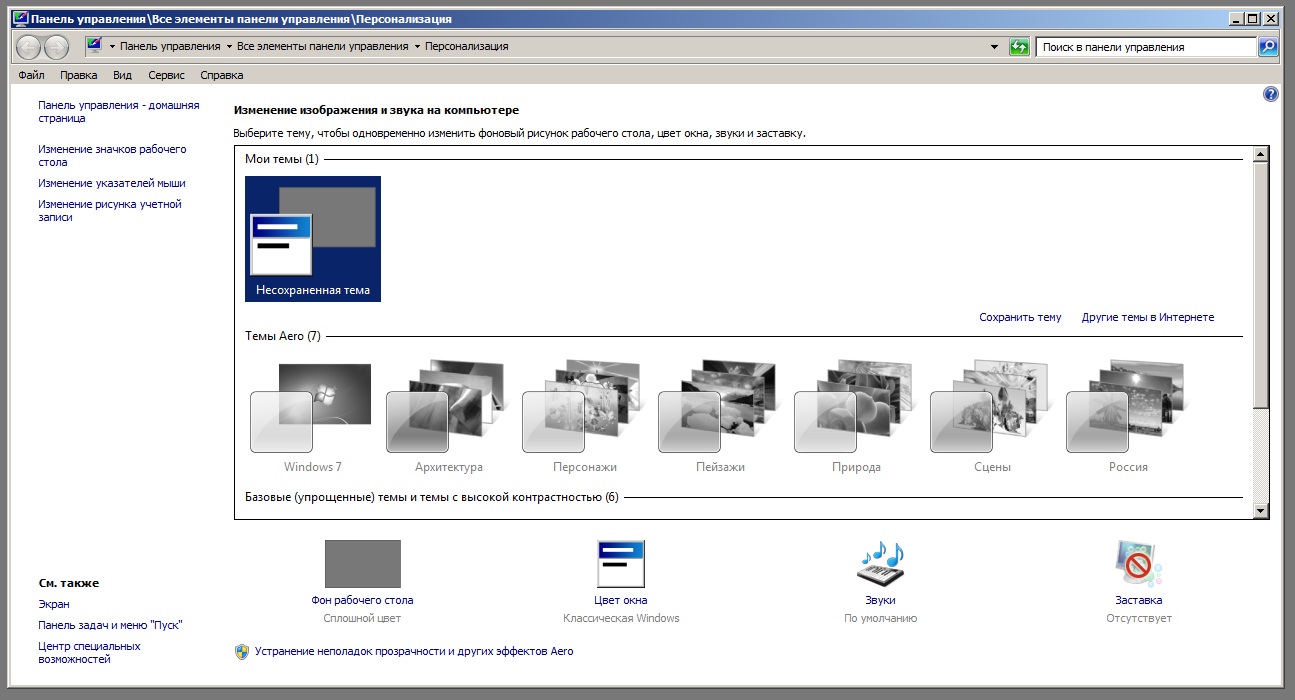The width and height of the screenshot is (1295, 700).
Task: Expand dropdown arrow before Персонализация breadcrumb
Action: pyautogui.click(x=417, y=47)
